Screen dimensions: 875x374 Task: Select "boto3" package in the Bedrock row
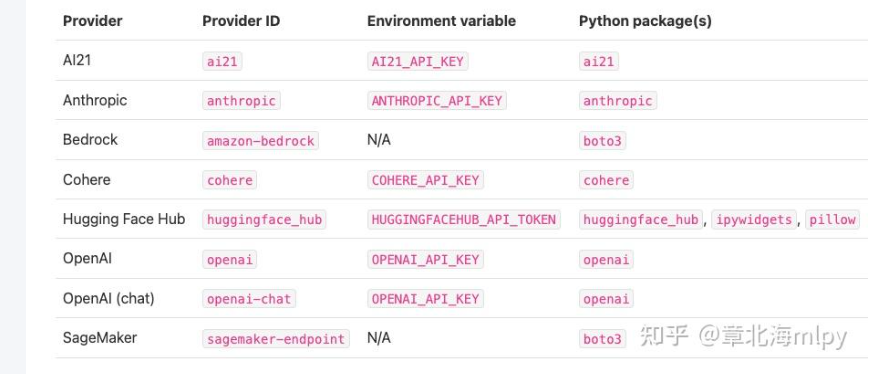[x=602, y=141]
